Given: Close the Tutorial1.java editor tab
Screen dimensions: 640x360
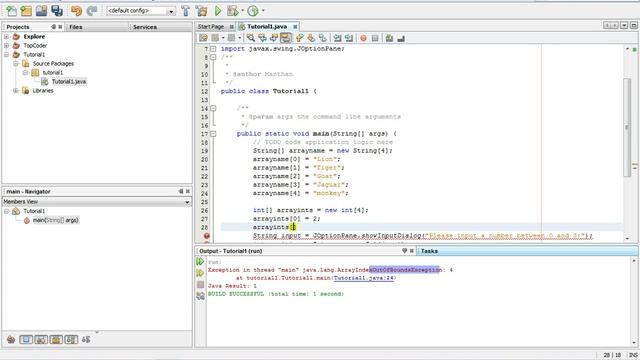Looking at the screenshot, I should 295,27.
